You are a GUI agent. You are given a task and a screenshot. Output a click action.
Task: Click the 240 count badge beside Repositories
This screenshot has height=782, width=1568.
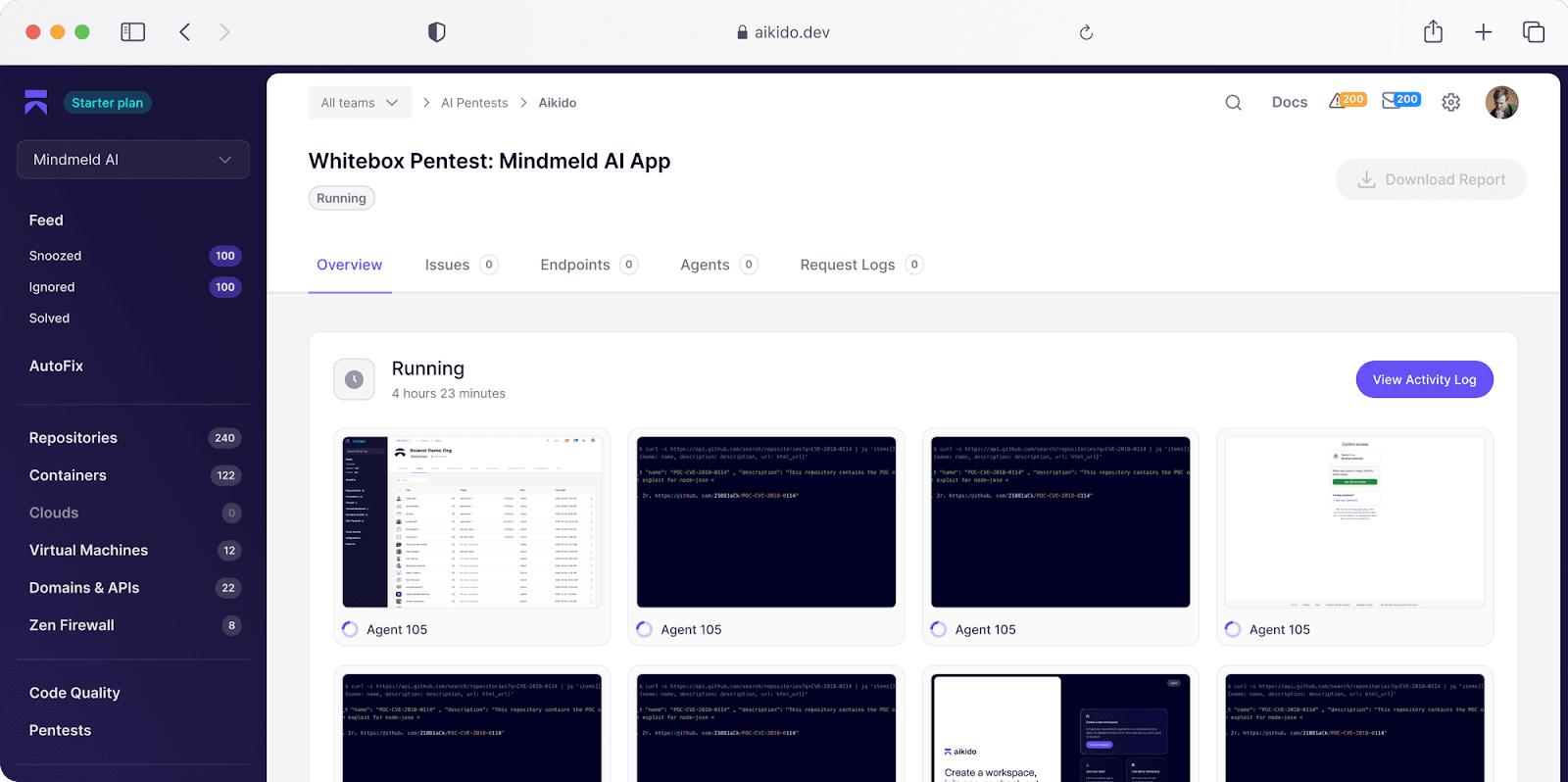coord(225,438)
